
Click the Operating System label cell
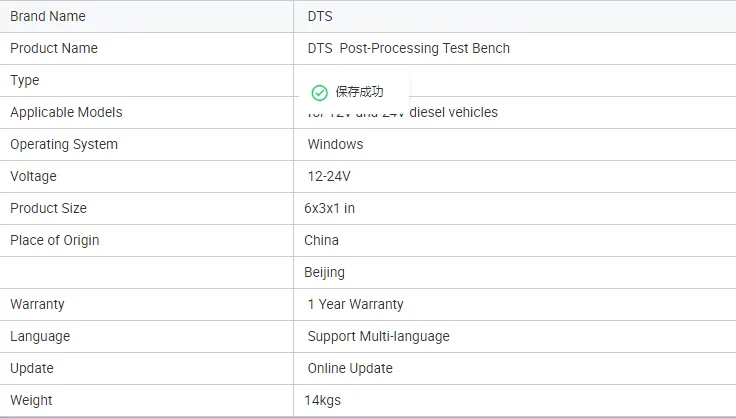coord(64,144)
